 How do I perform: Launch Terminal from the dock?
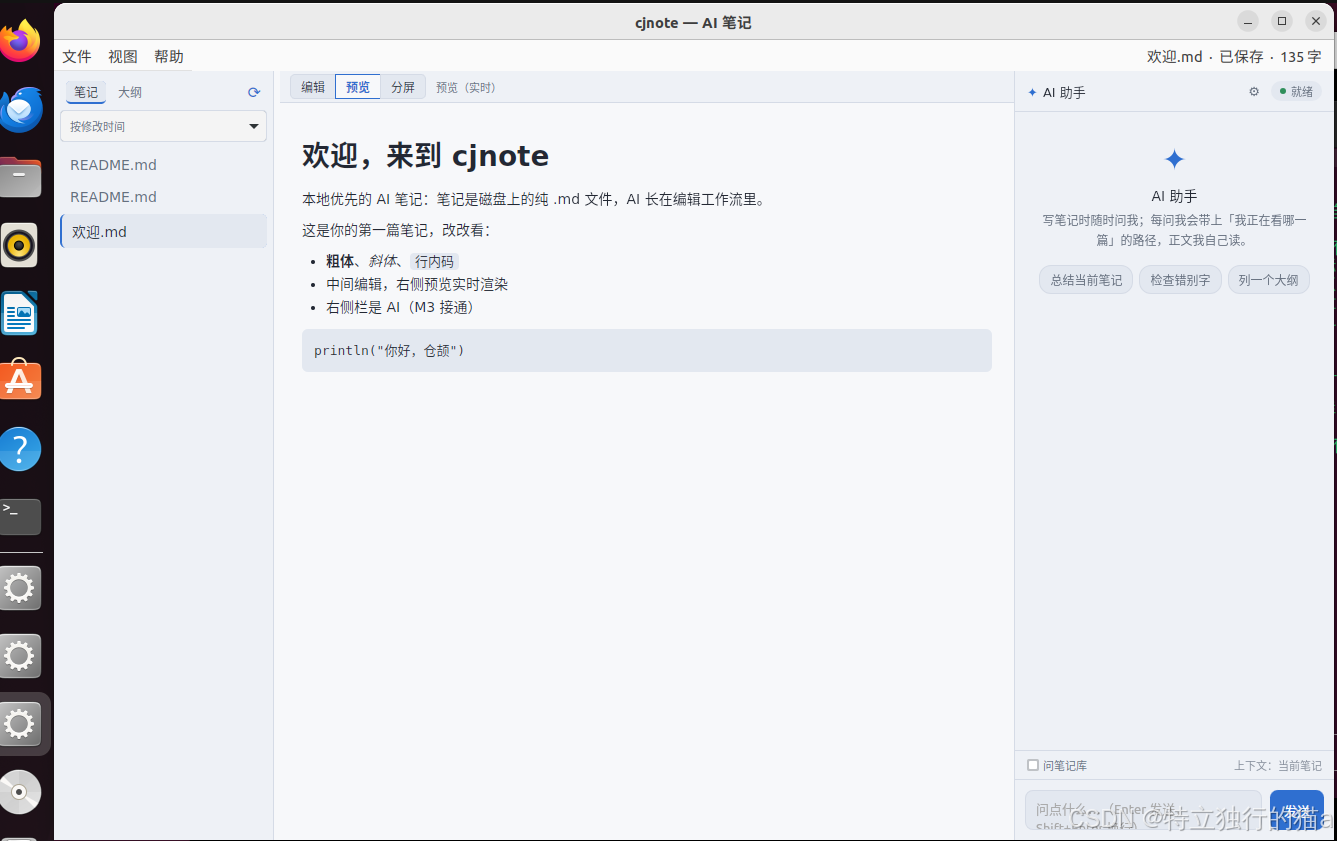20,516
